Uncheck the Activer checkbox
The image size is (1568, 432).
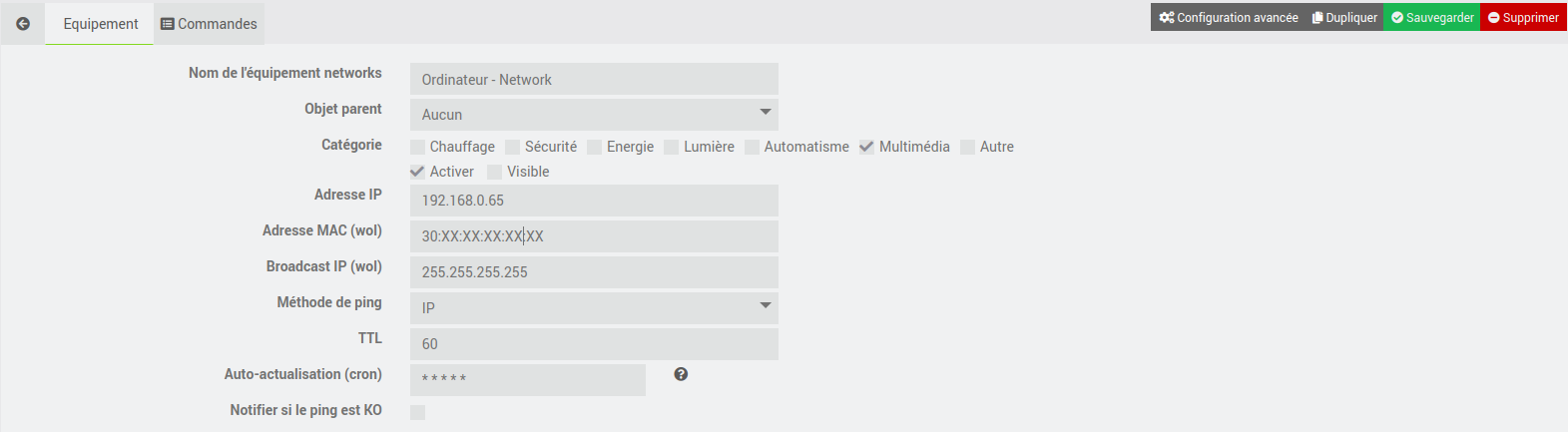(x=418, y=173)
